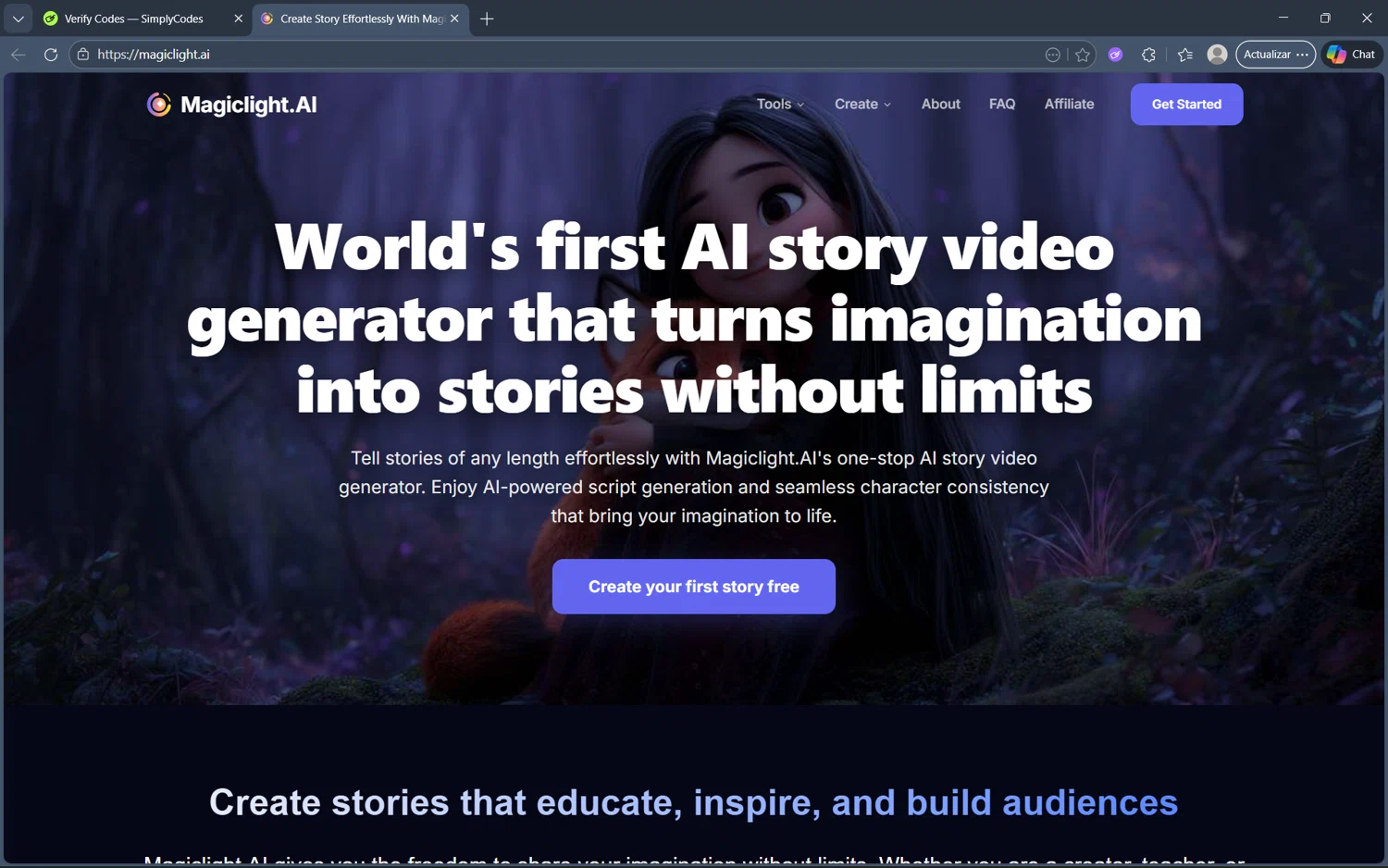Viewport: 1388px width, 868px height.
Task: Click the SimplyCodes tab favicon
Action: (x=51, y=19)
